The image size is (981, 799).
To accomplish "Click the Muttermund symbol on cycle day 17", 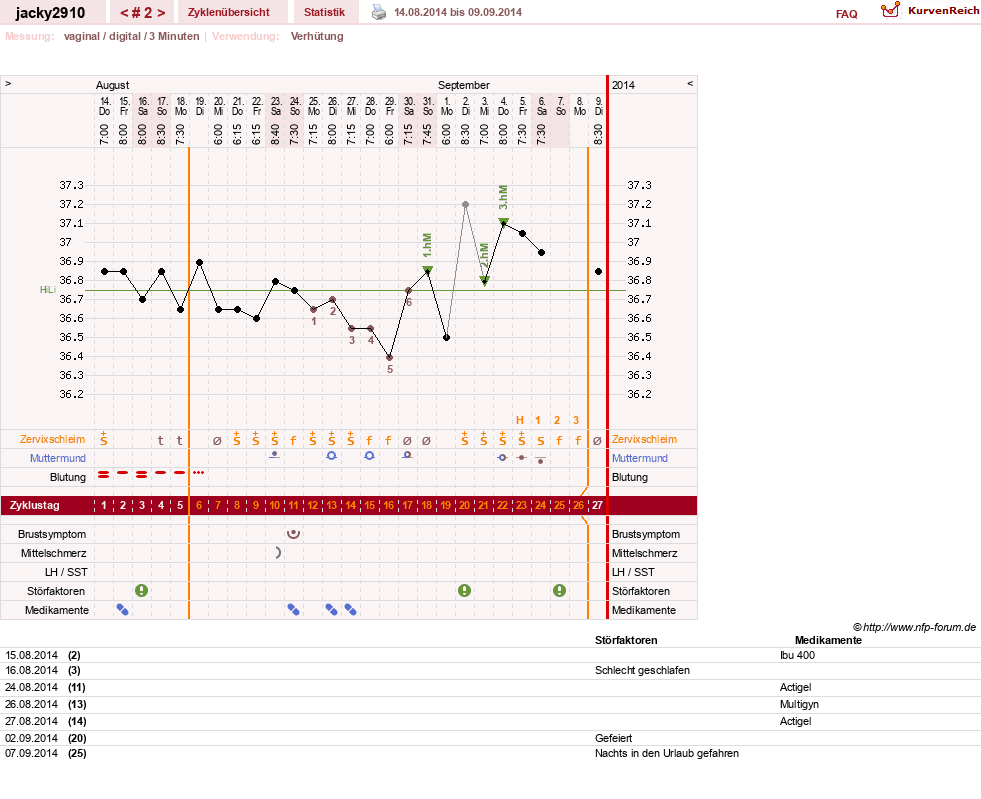I will tap(407, 455).
